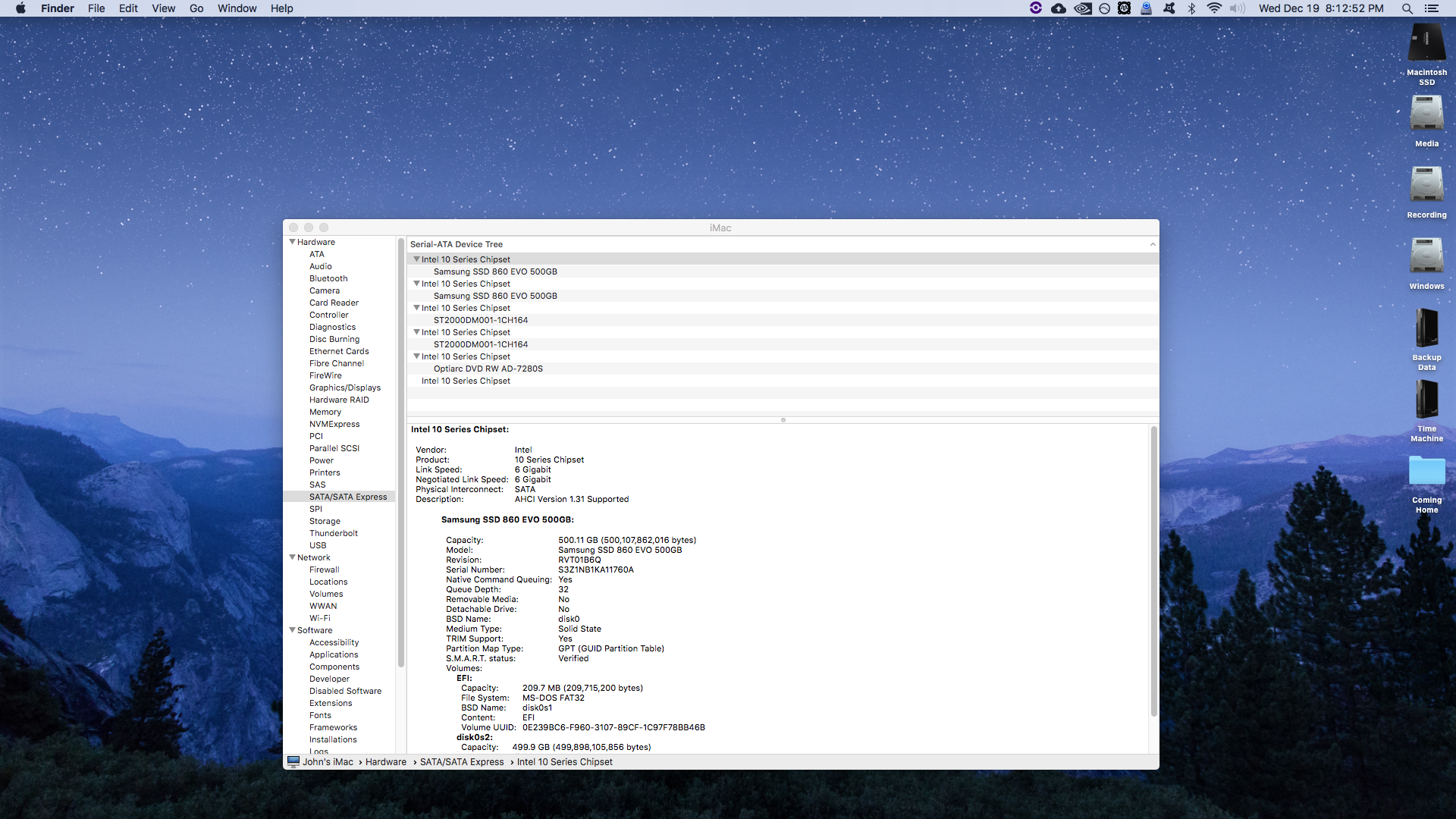
Task: Open the Window menu in menu bar
Action: point(237,8)
